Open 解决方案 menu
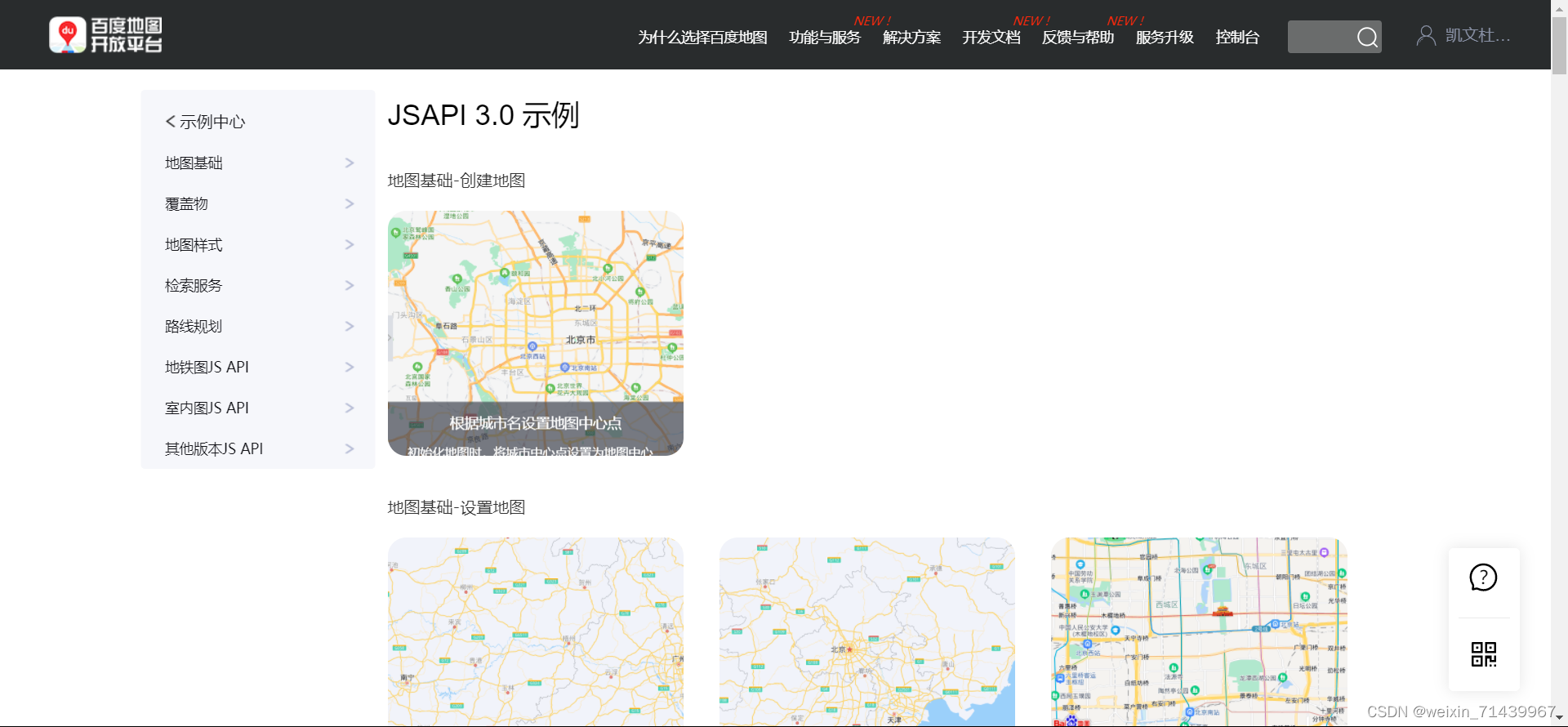Image resolution: width=1568 pixels, height=727 pixels. pyautogui.click(x=911, y=38)
